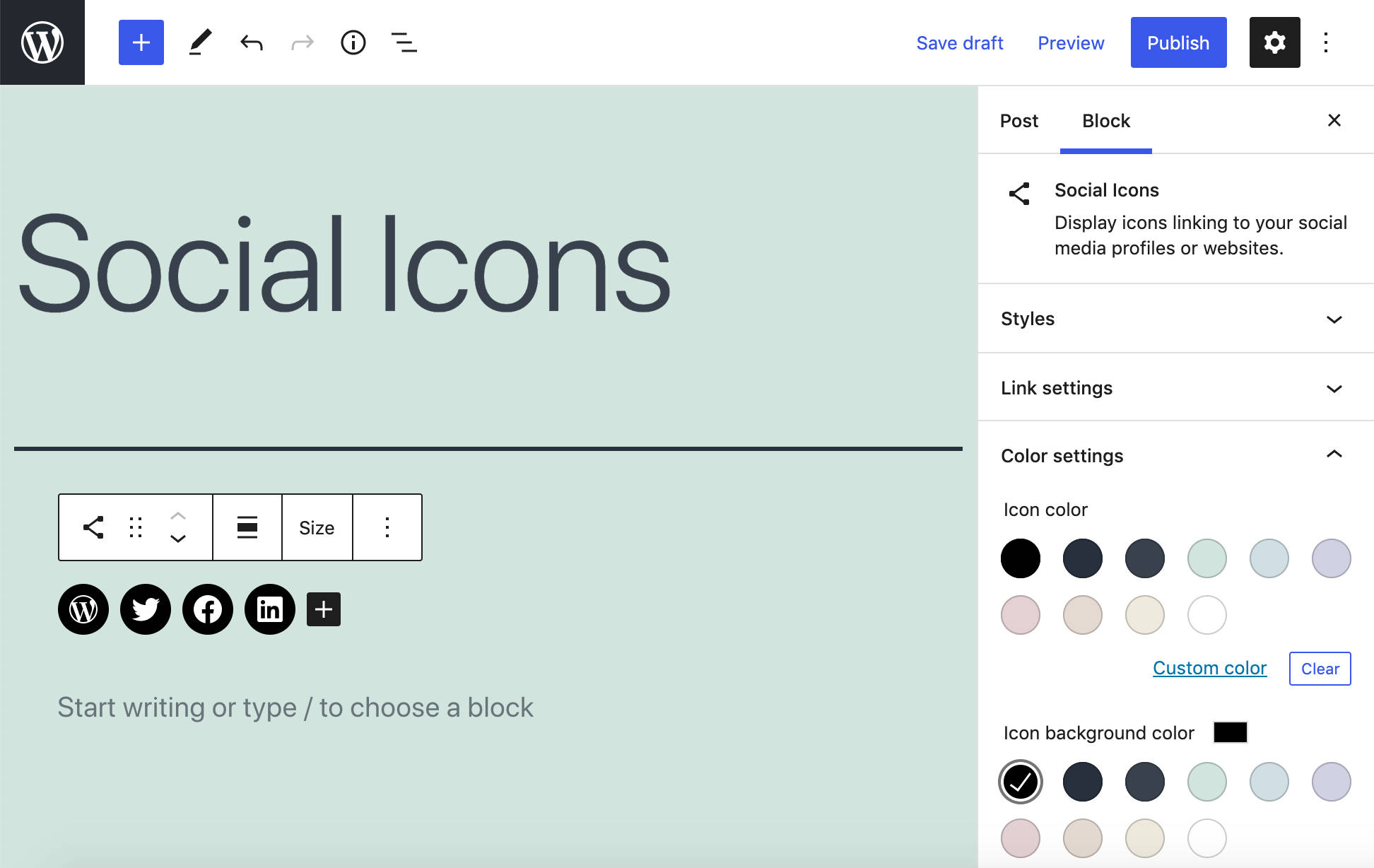Click the Twitter social icon
Viewport: 1374px width, 868px height.
click(145, 609)
